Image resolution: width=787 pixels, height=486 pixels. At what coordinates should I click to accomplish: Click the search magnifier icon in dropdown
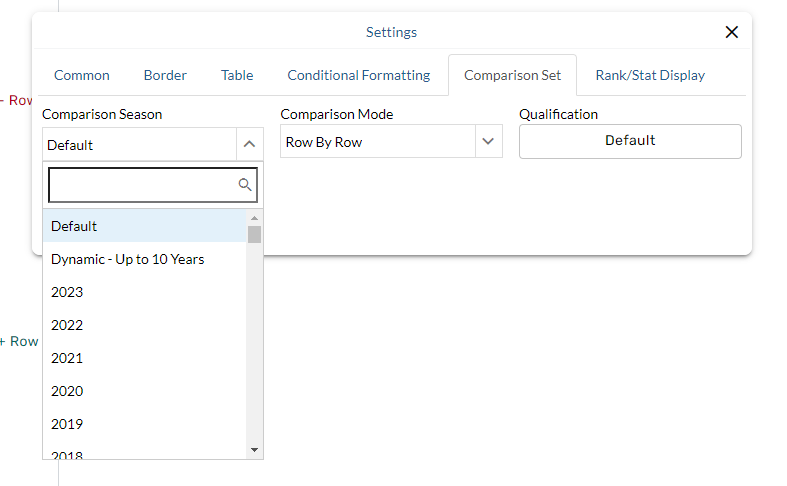(245, 185)
